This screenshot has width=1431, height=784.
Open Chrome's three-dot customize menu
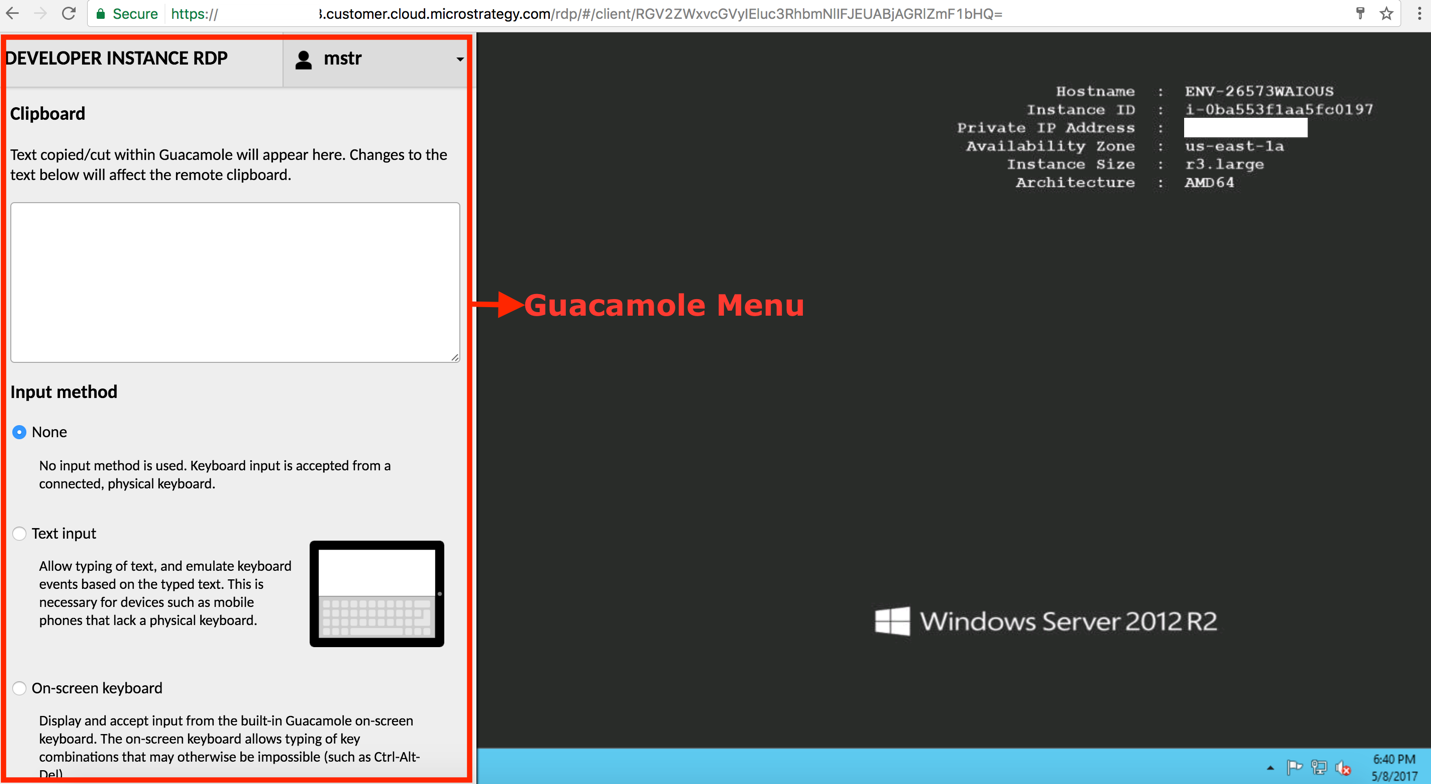tap(1420, 14)
